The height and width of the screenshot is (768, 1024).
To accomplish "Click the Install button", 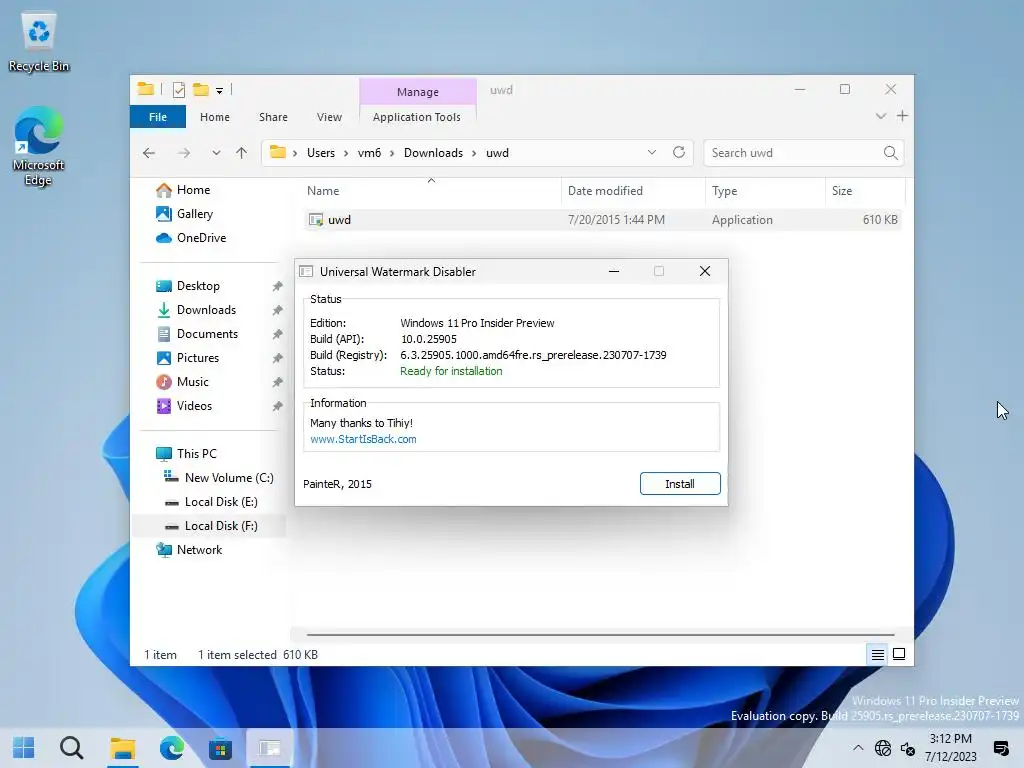I will pos(680,484).
